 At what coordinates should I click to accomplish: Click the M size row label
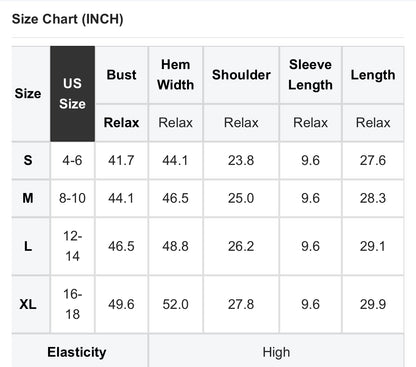(28, 198)
